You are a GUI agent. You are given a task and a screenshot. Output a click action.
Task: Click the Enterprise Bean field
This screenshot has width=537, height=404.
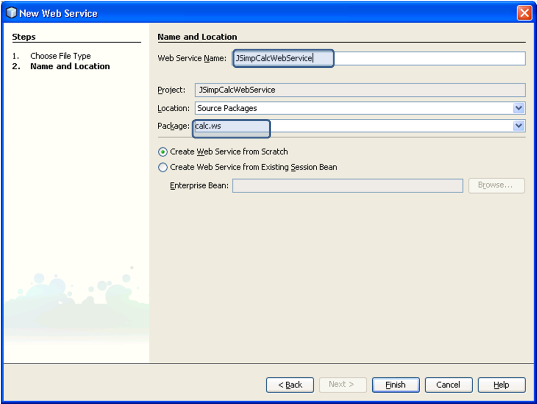click(347, 186)
